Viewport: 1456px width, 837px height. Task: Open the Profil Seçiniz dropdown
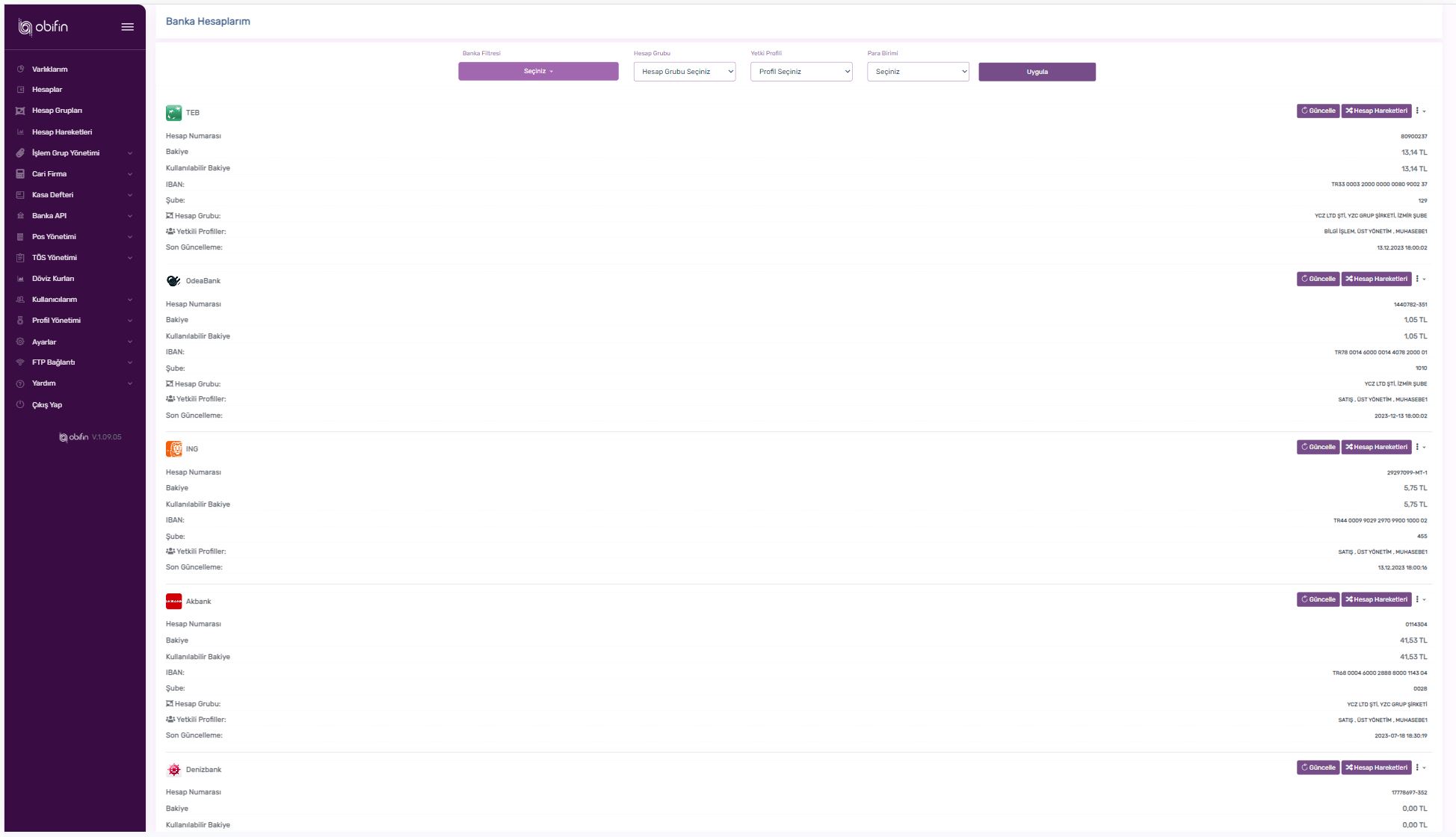801,72
